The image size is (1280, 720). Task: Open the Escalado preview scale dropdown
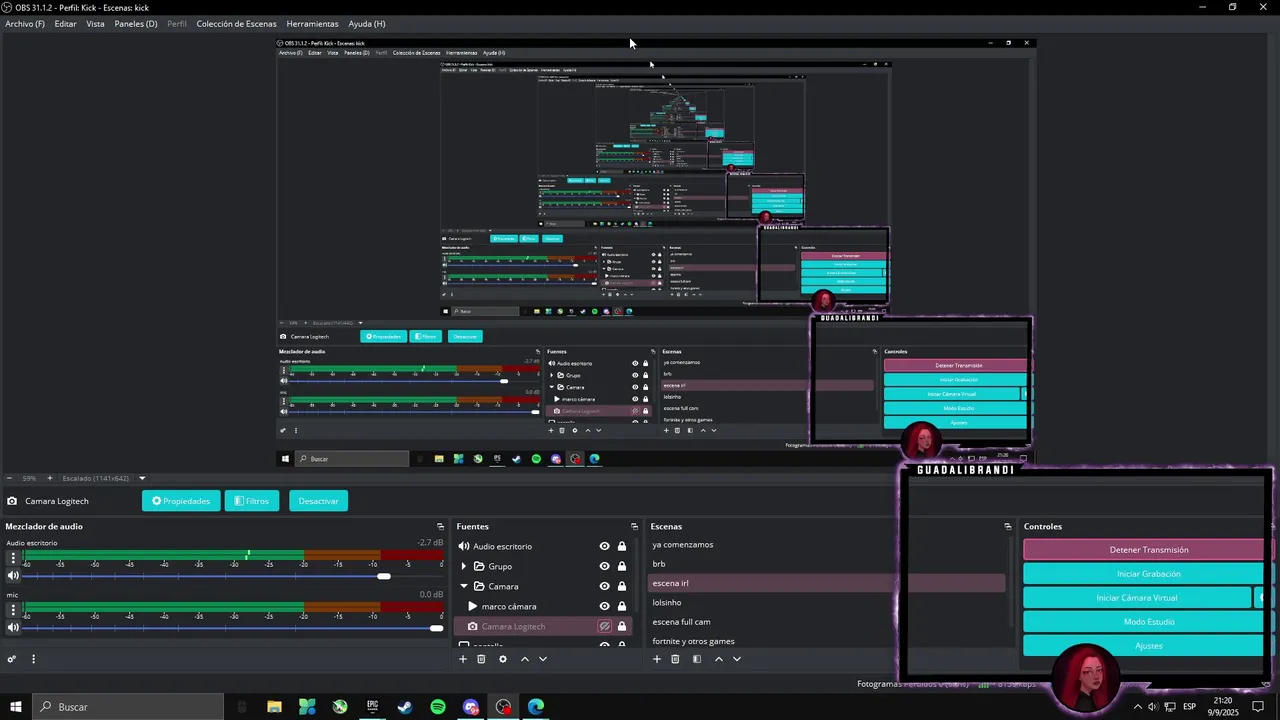(142, 478)
